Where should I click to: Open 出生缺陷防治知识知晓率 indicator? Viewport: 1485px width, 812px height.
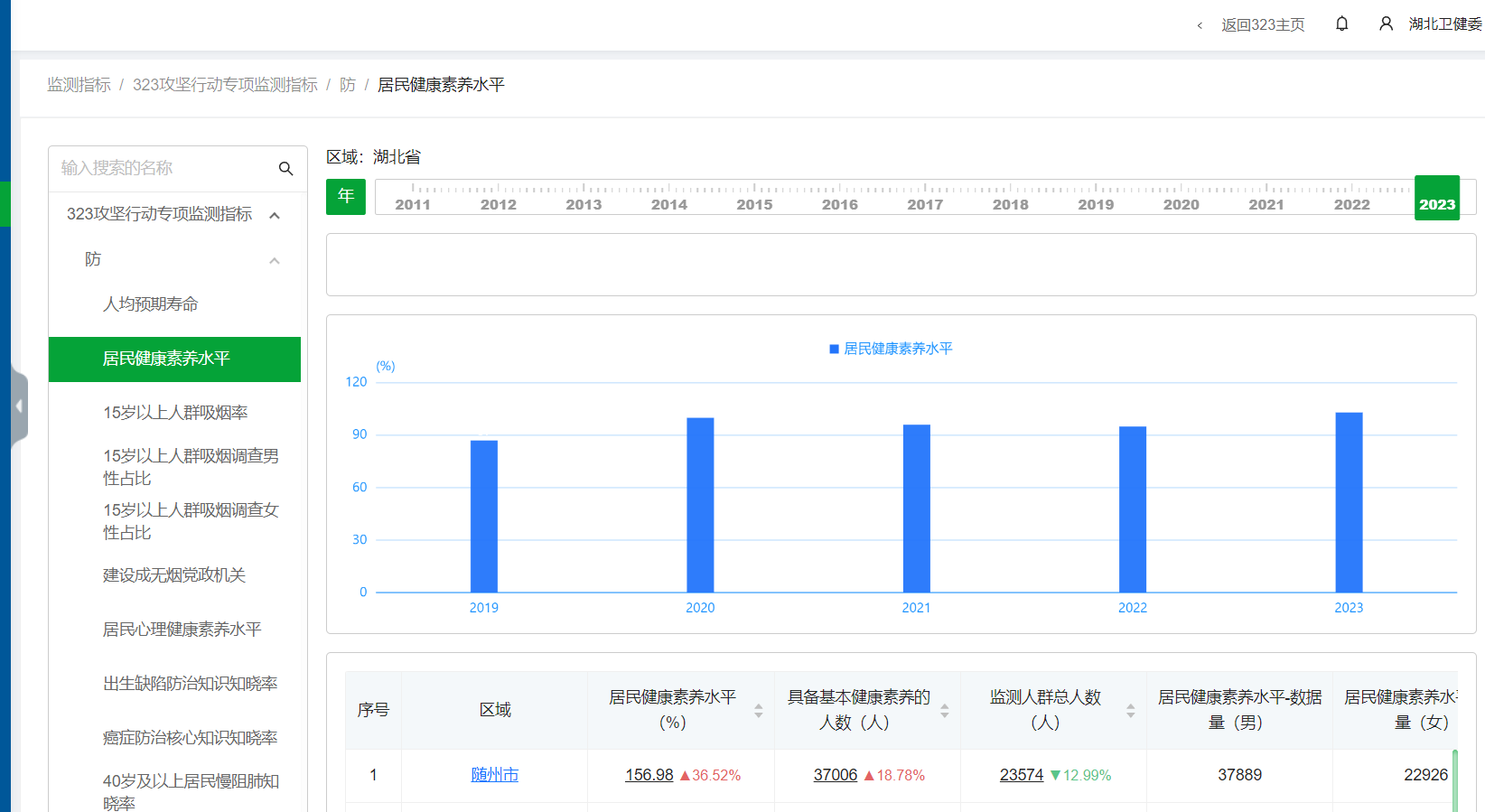tap(190, 684)
